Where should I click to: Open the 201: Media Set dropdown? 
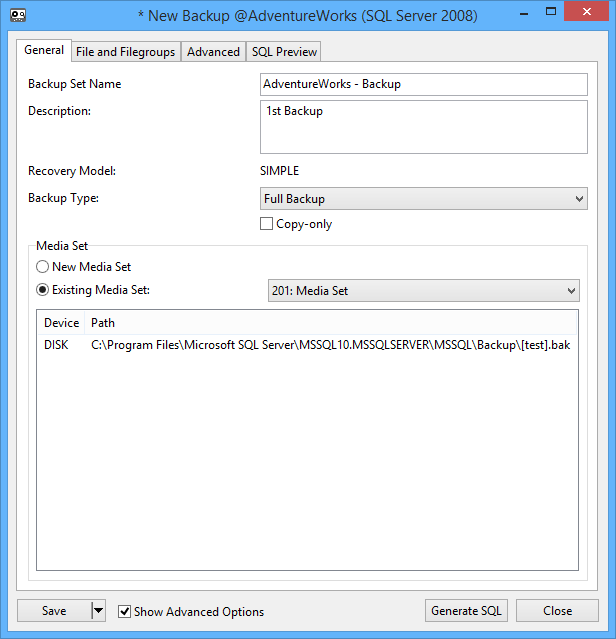(x=424, y=291)
